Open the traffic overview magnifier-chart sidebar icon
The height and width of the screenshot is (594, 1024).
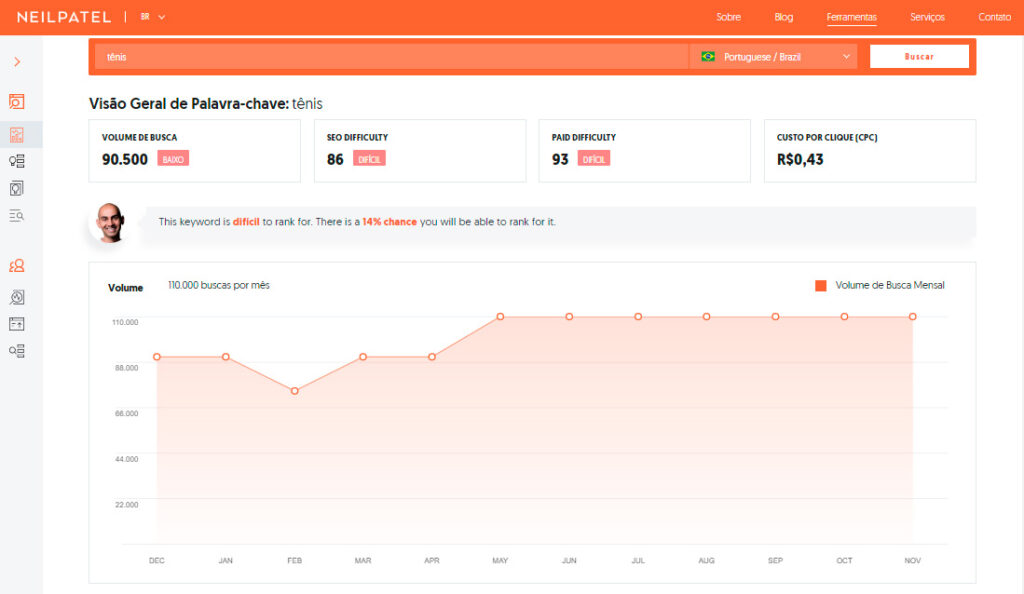(17, 297)
